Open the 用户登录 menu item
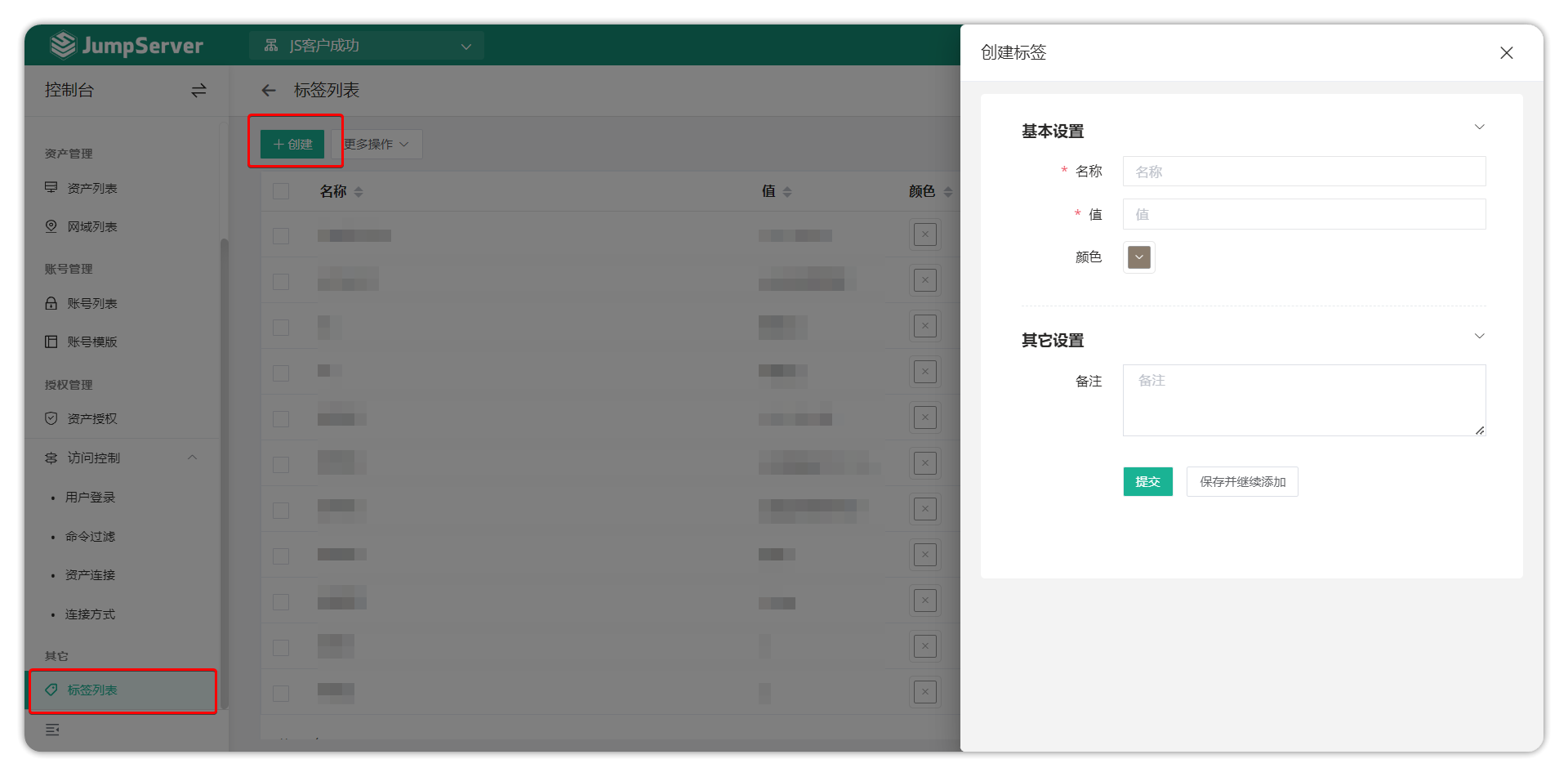 (90, 497)
